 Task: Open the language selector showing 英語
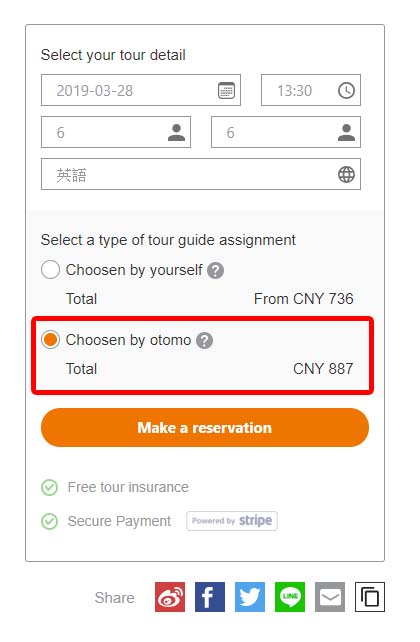[201, 174]
